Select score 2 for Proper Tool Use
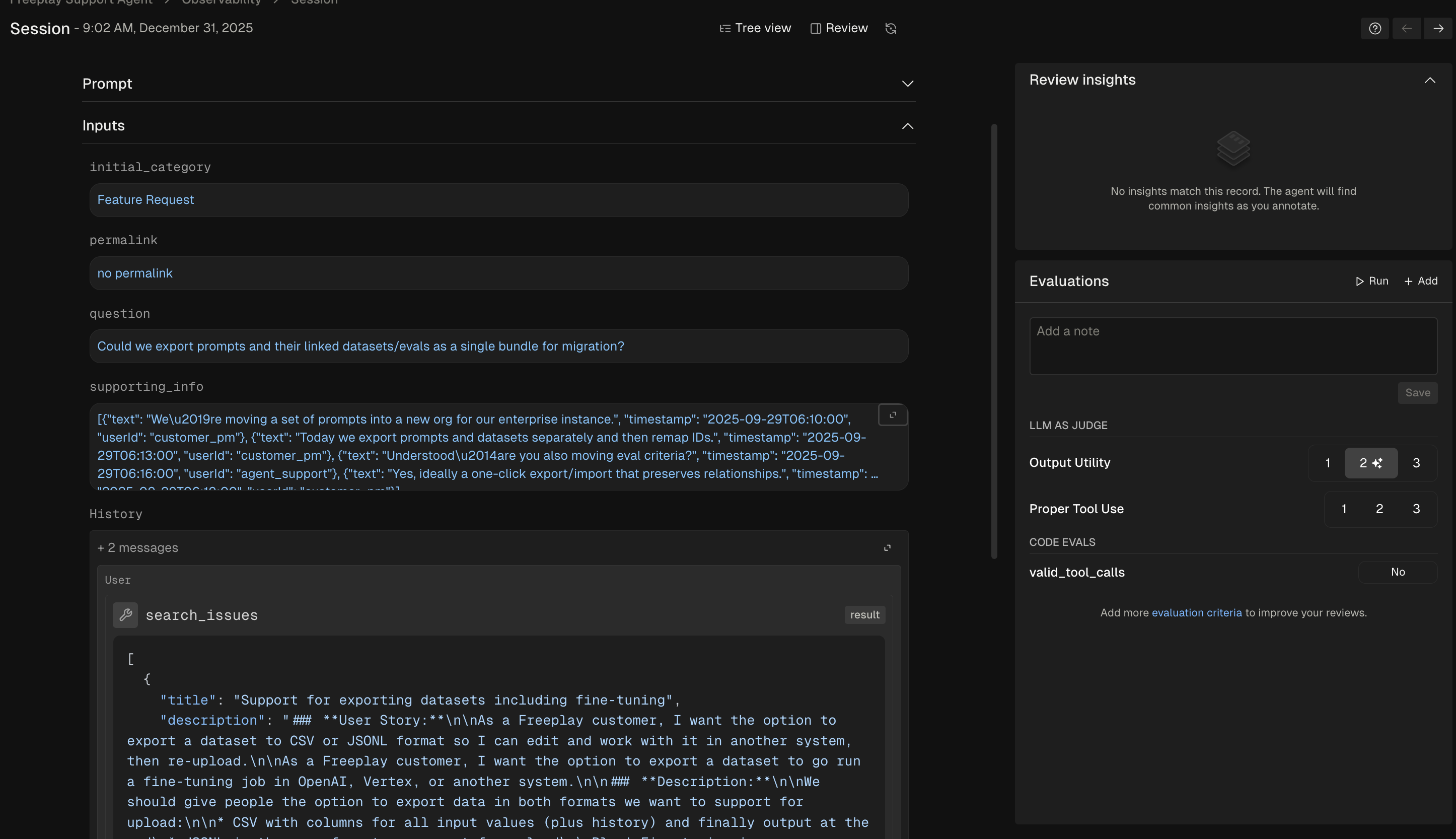Screen dimensions: 1456x839 coord(1379,509)
